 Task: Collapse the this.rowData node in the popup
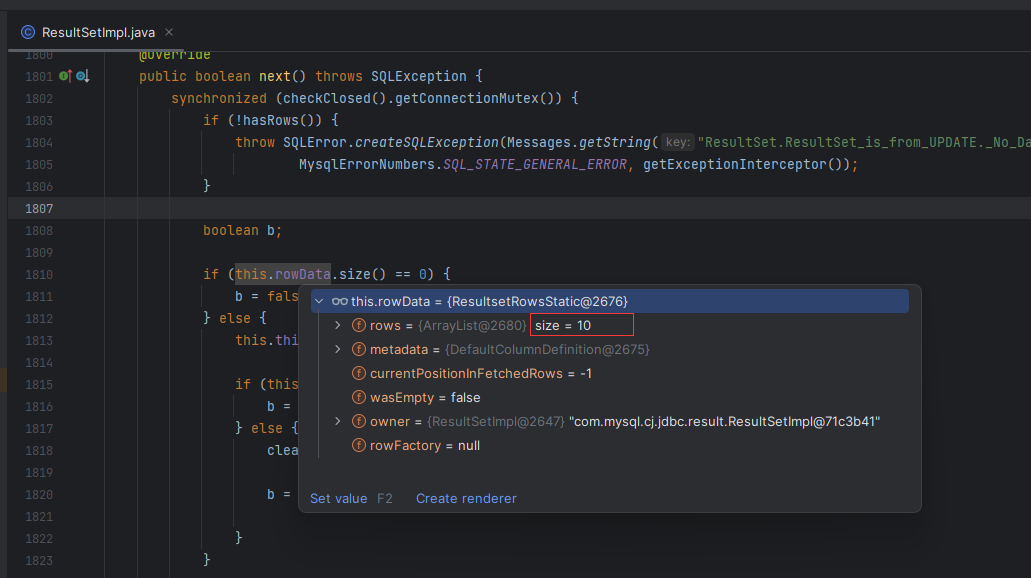(319, 302)
